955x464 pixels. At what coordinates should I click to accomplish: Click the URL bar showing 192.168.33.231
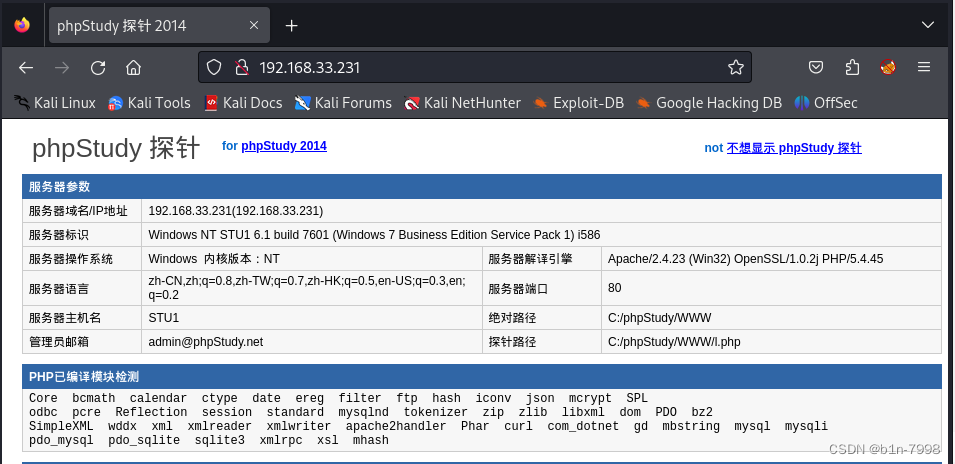pos(474,67)
